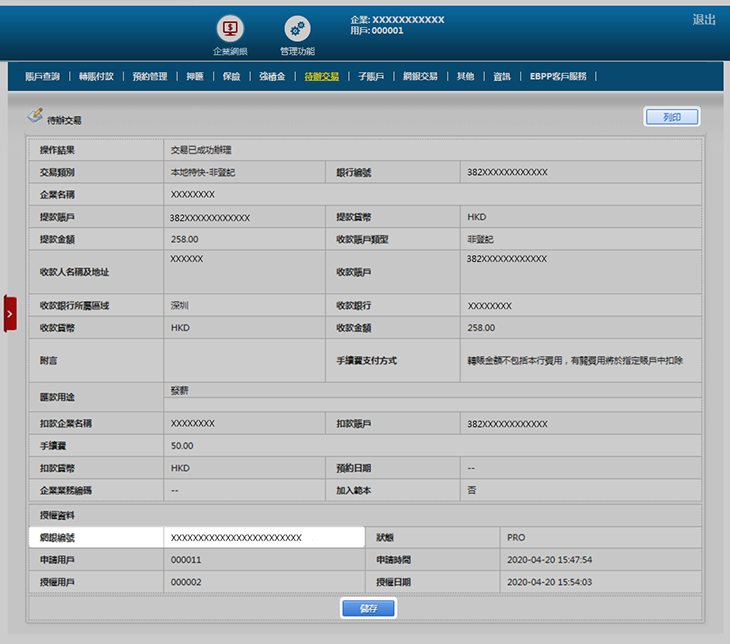Open the 賬戶查詢 menu

[x=42, y=76]
